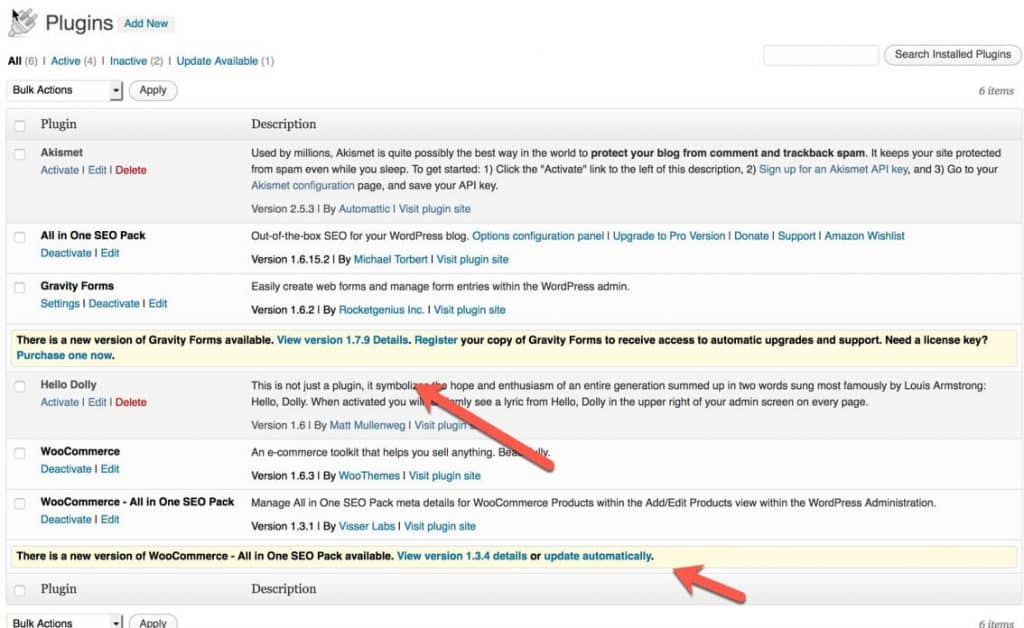Screen dimensions: 1024x628
Task: Check the select-all plugins checkbox
Action: pyautogui.click(x=20, y=124)
